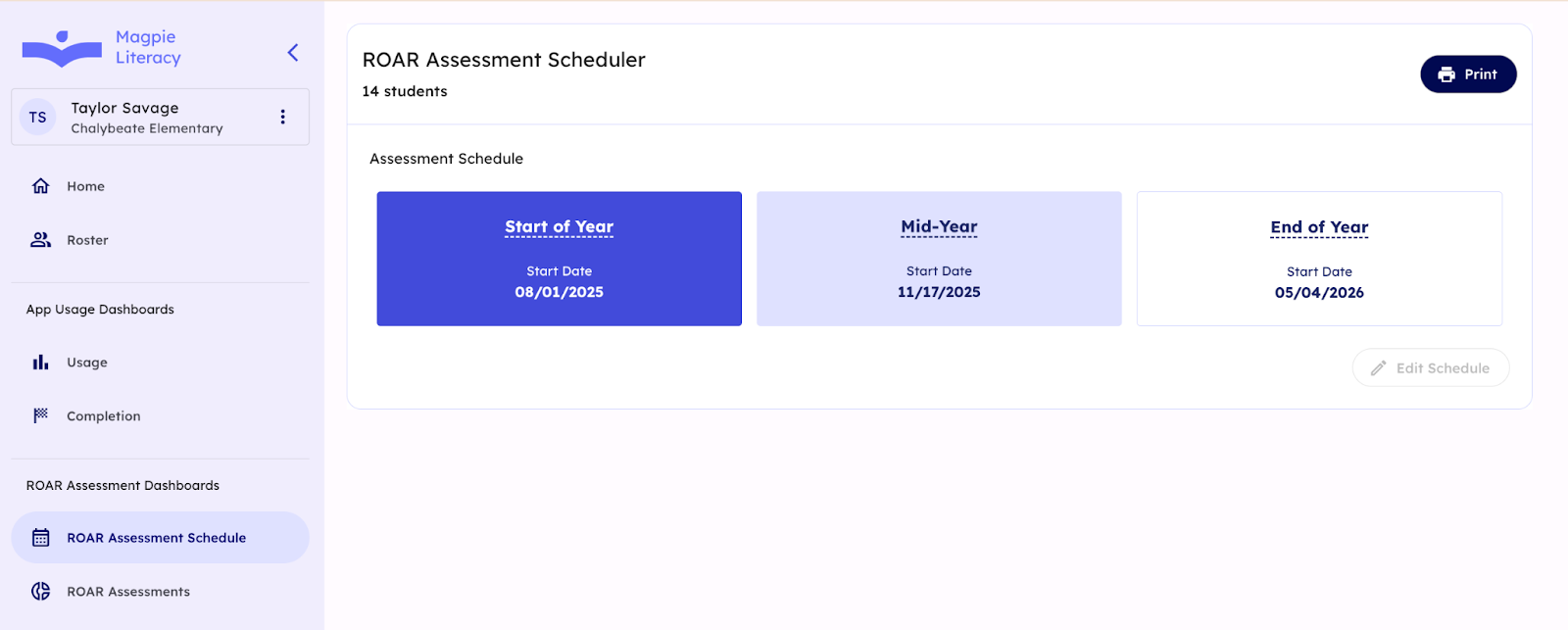Screen dimensions: 1568x630
Task: Click the printer icon in the Print button
Action: click(x=1446, y=74)
